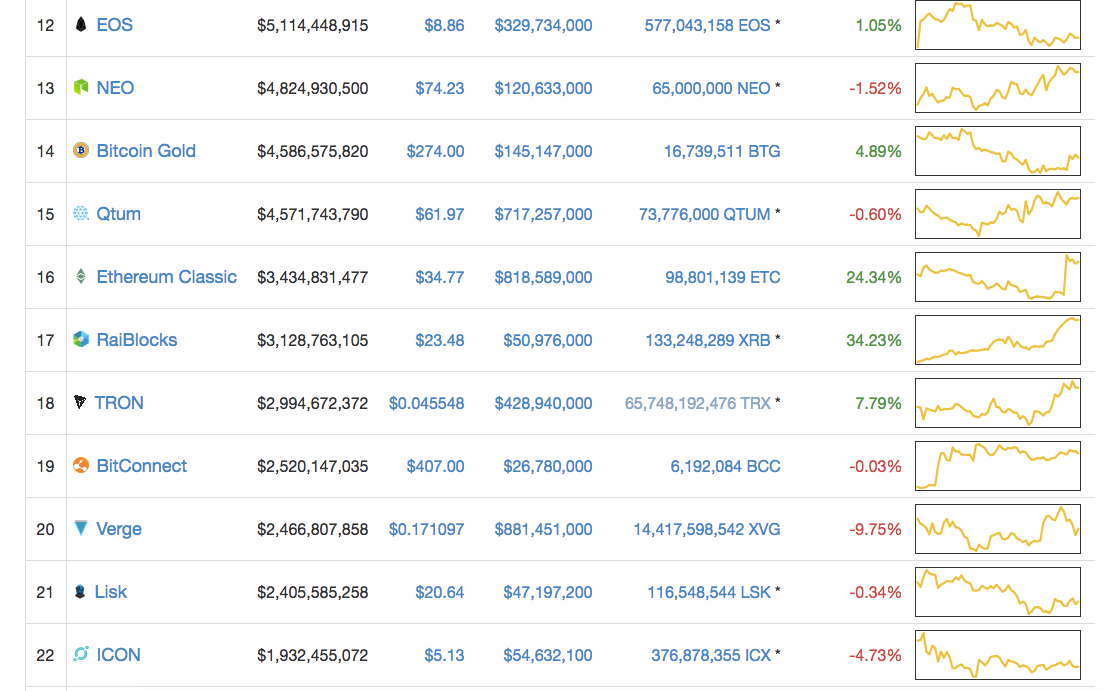Viewport: 1105px width, 691px height.
Task: Click Bitcoin Gold price $274.00
Action: click(x=436, y=151)
